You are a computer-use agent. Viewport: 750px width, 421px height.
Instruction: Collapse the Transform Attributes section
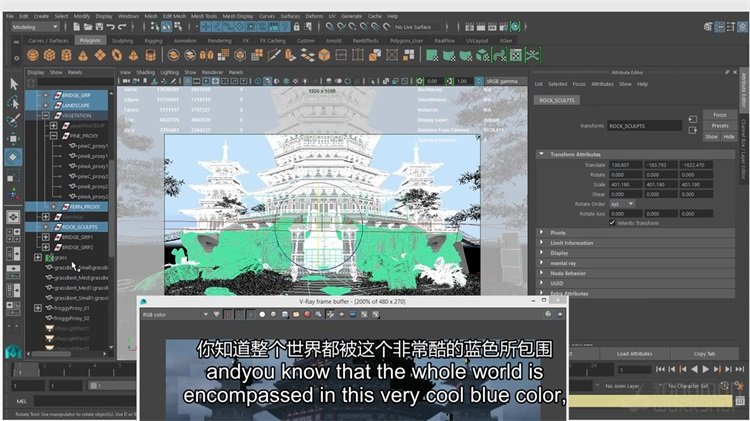pos(543,154)
